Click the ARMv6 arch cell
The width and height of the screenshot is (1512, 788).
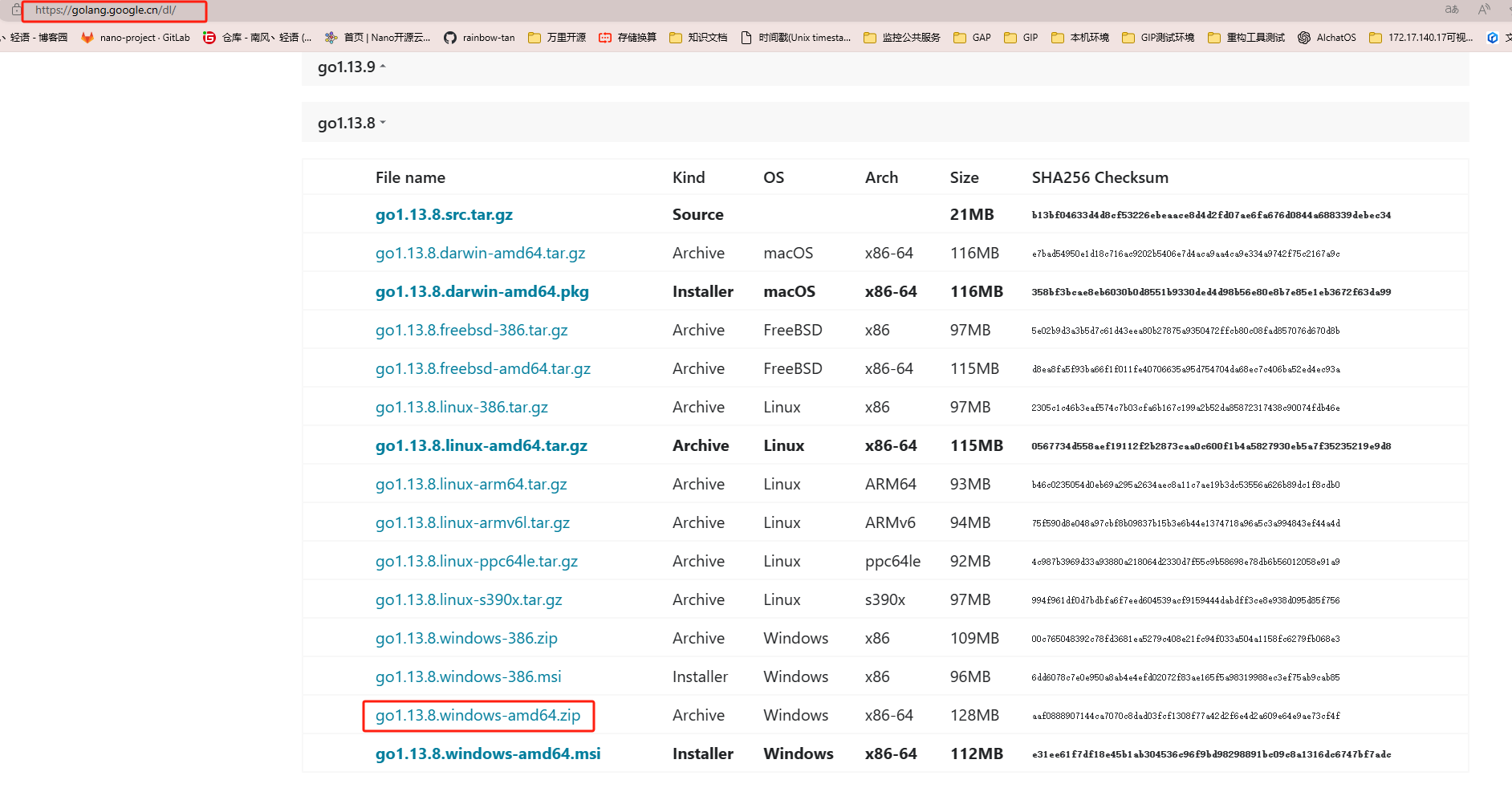click(x=890, y=522)
